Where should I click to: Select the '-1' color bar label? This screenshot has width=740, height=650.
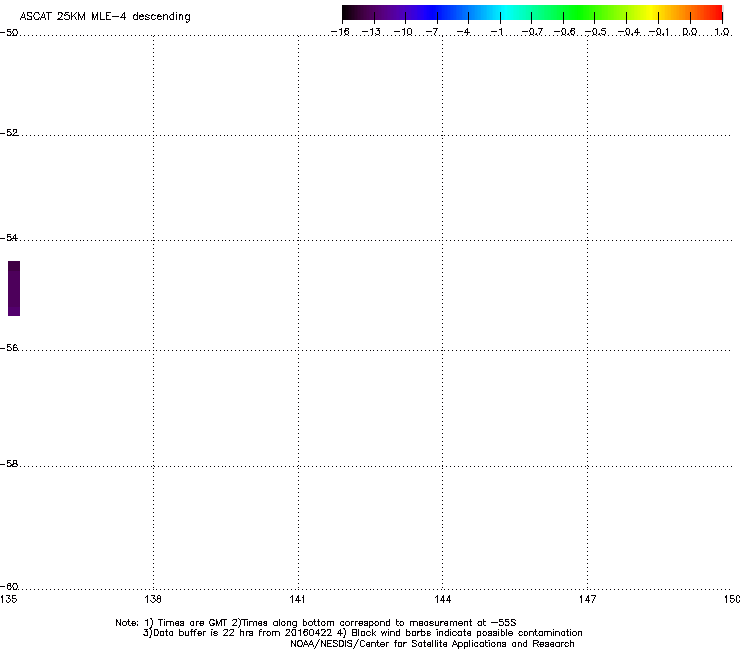[496, 32]
